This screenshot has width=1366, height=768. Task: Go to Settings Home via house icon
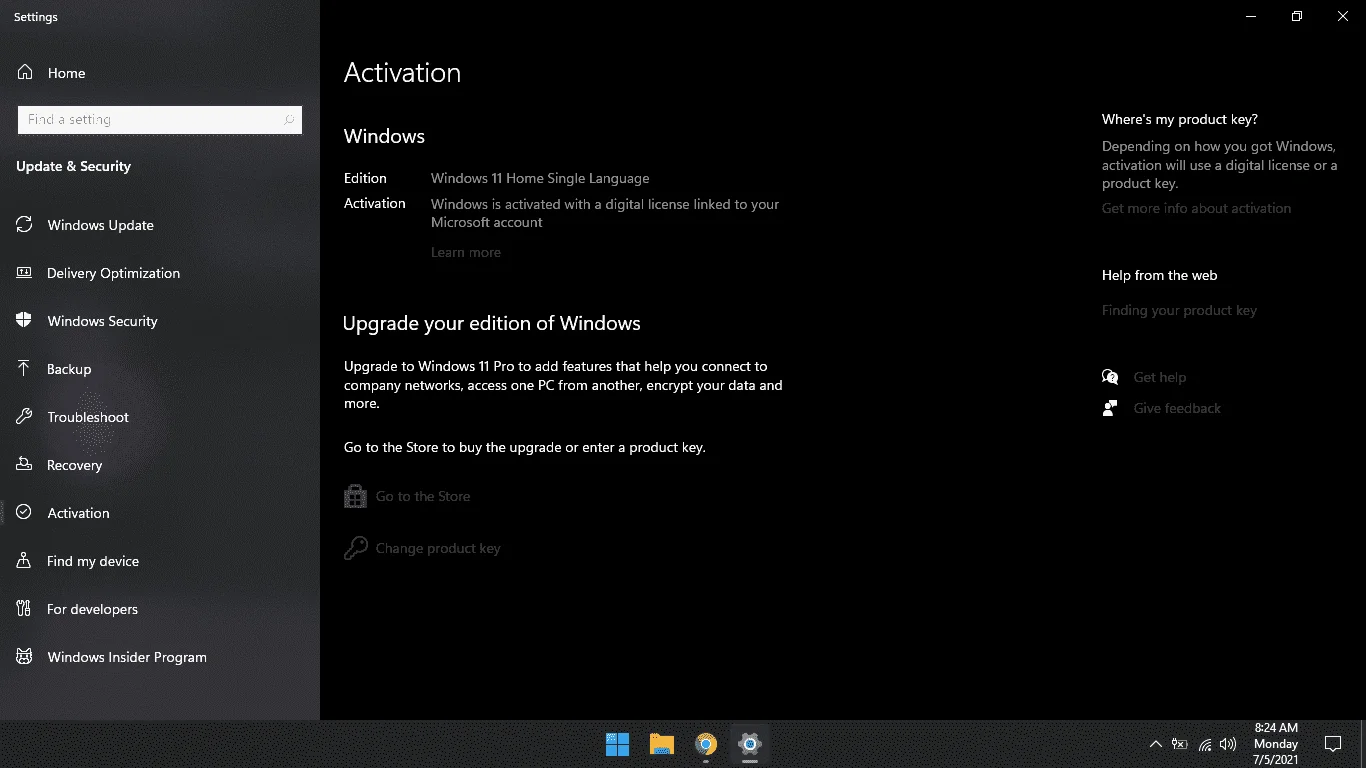(25, 73)
